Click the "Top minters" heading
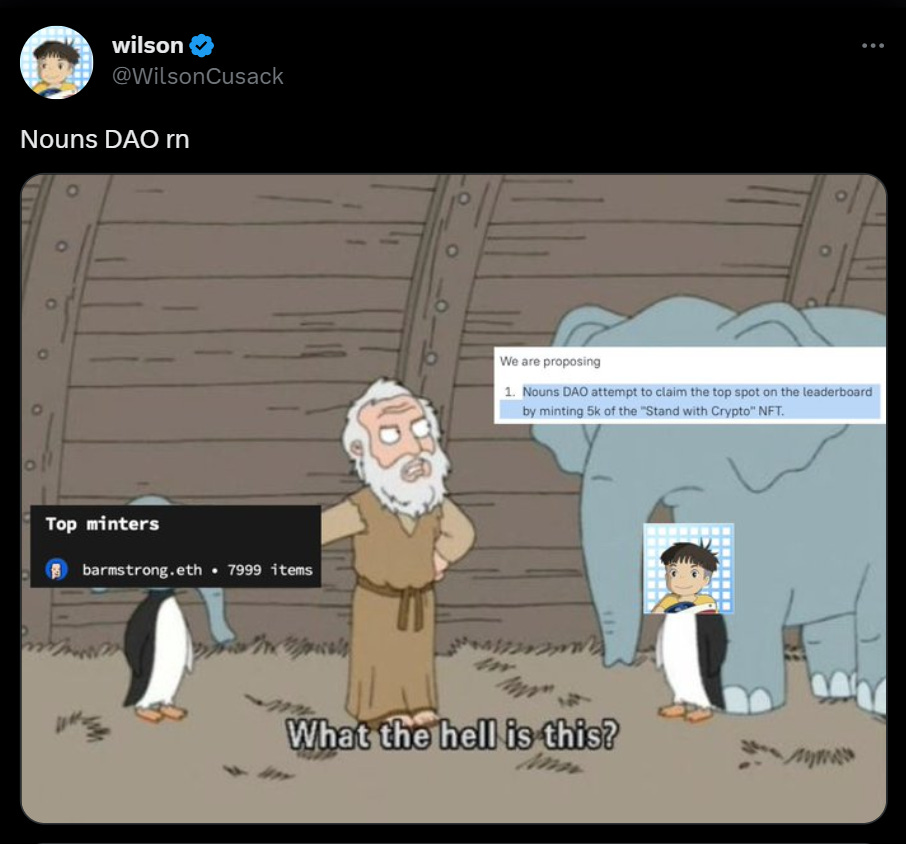The width and height of the screenshot is (906, 844). pos(102,524)
